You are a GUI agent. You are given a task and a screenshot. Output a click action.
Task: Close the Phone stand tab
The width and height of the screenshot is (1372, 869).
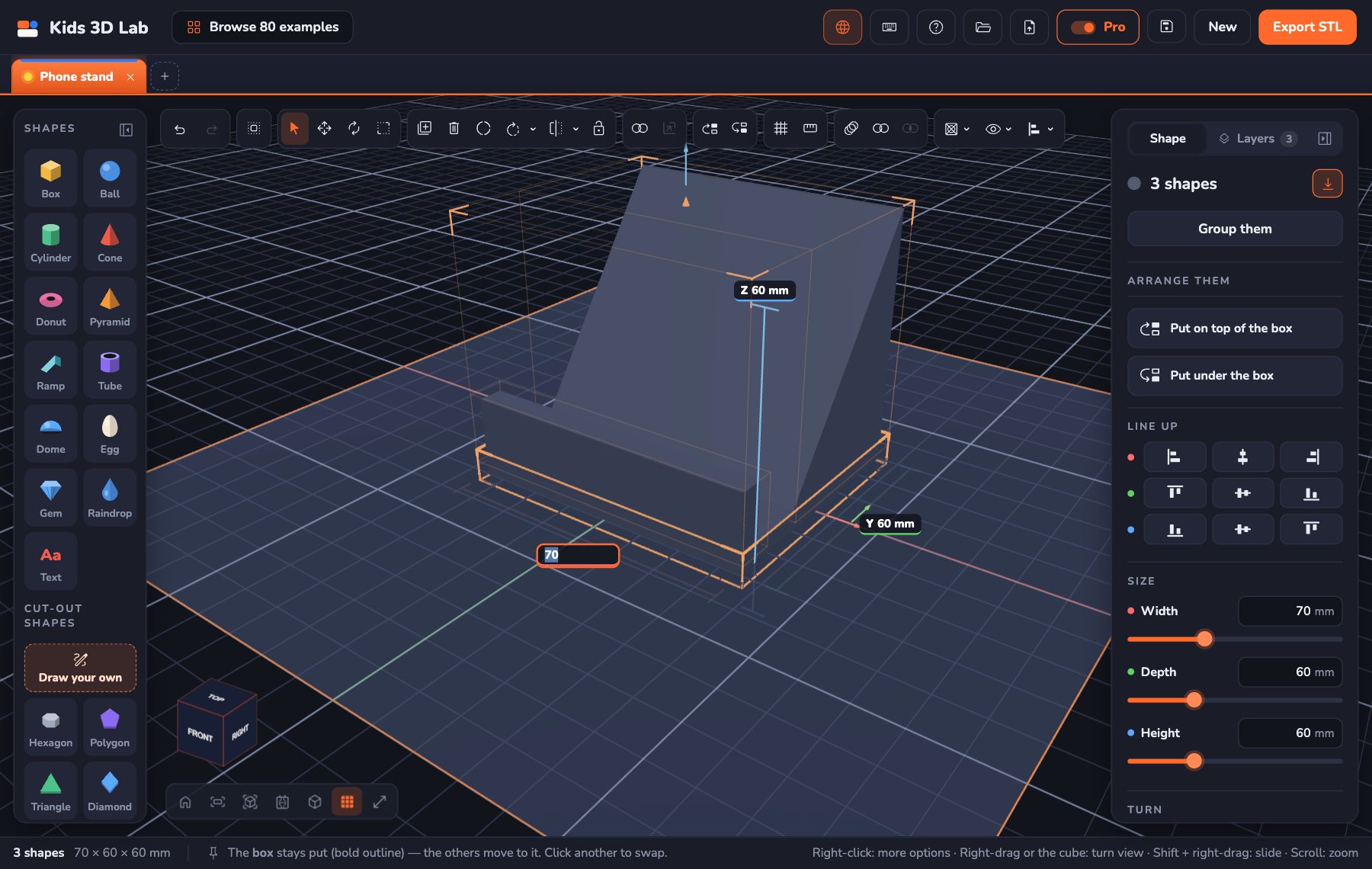[x=131, y=77]
